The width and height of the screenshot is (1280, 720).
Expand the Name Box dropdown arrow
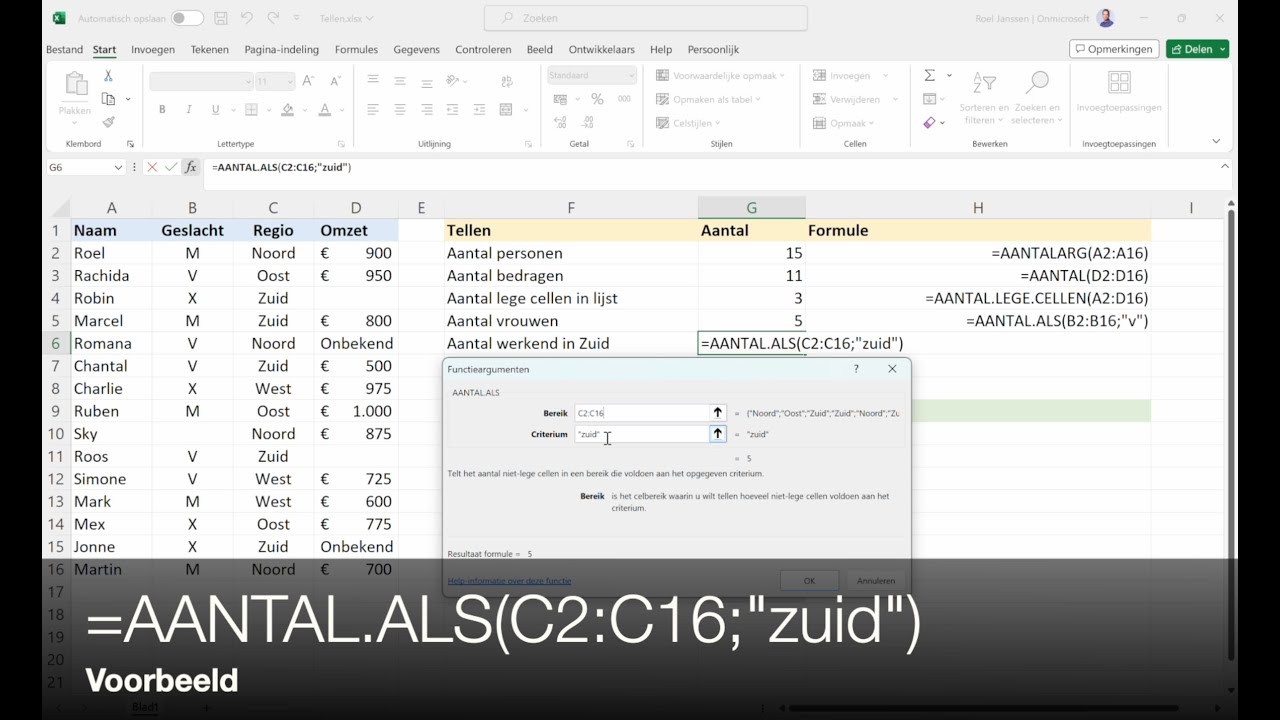[118, 167]
